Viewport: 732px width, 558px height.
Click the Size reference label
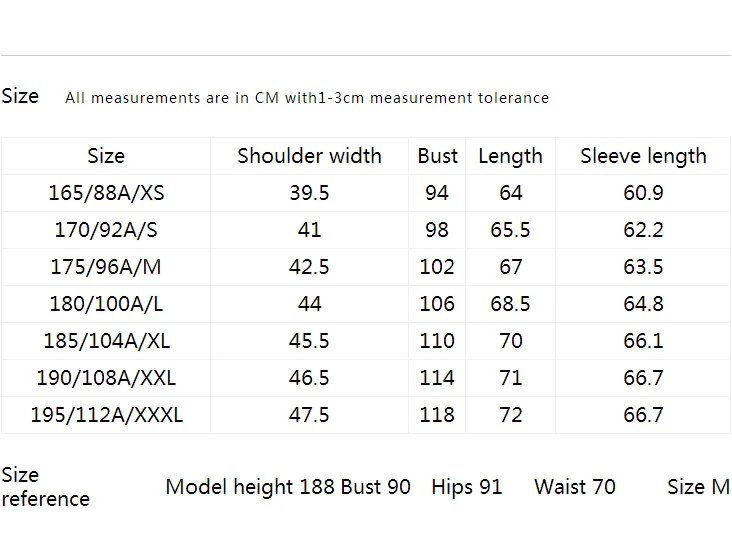point(45,487)
